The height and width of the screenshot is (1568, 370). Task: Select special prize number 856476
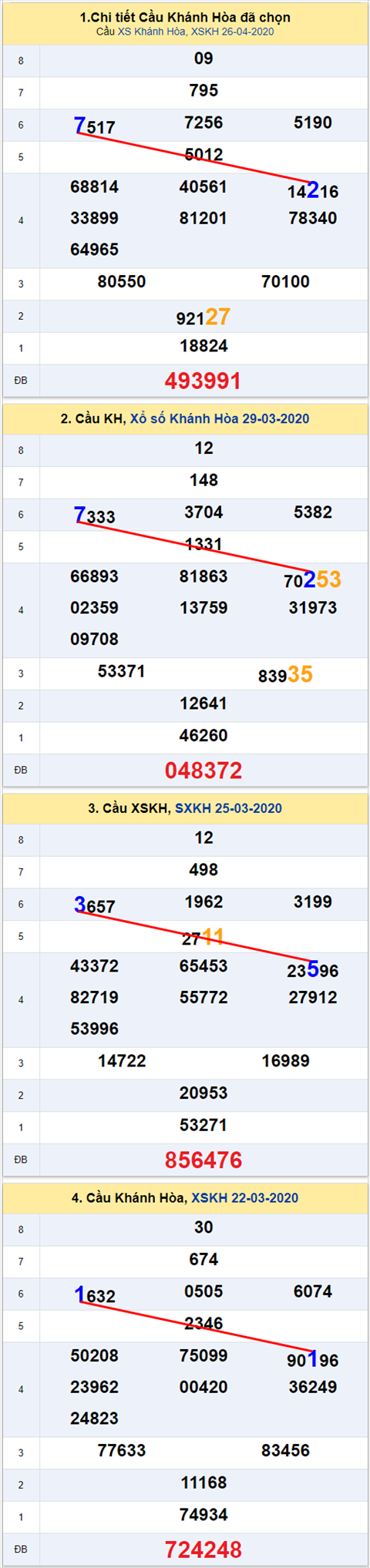[x=203, y=1160]
